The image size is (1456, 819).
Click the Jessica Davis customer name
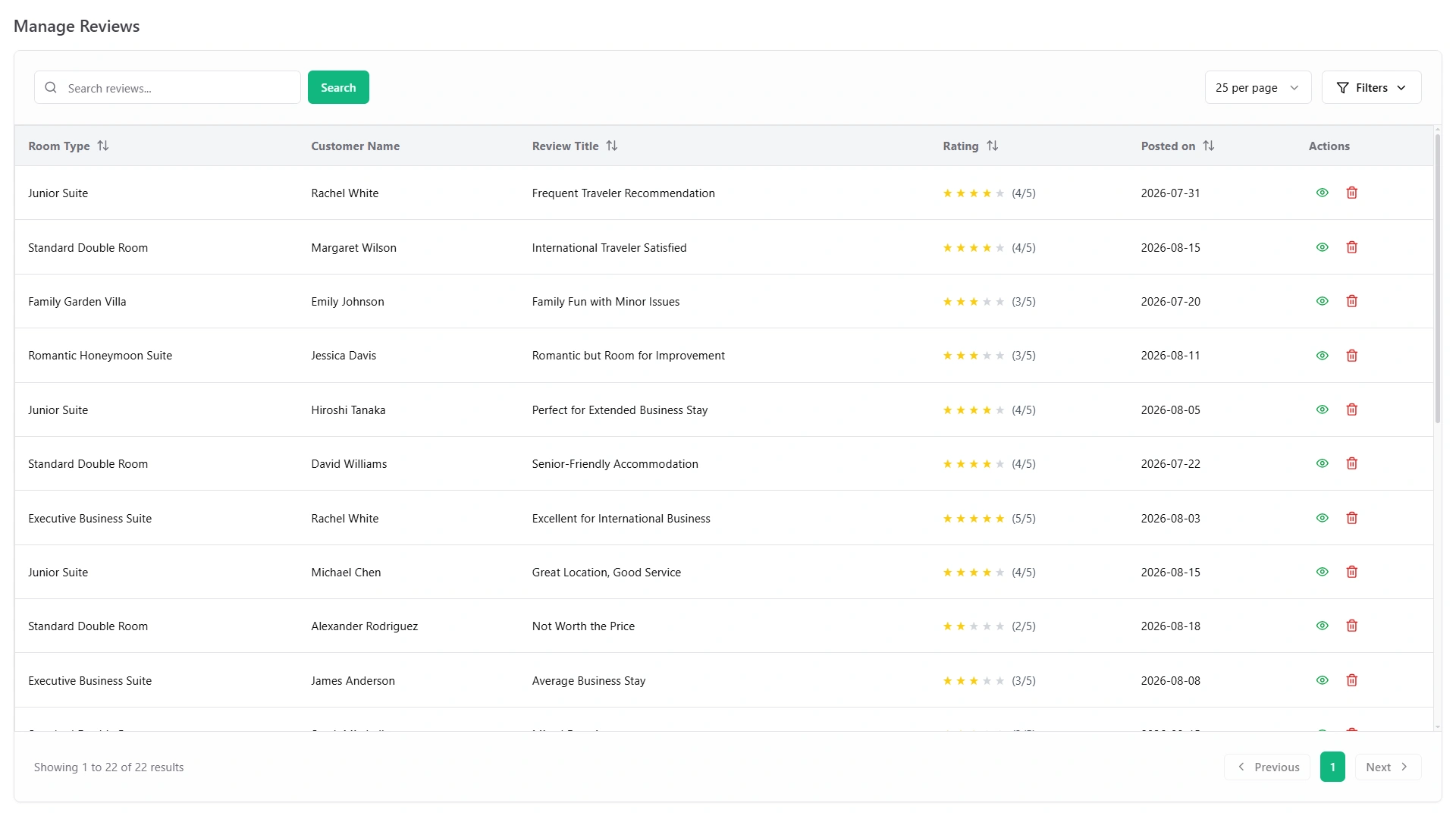344,356
